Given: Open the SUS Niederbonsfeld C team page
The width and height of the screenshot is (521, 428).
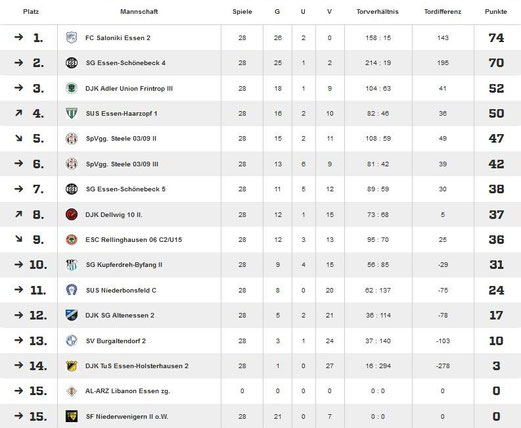Looking at the screenshot, I should 121,290.
